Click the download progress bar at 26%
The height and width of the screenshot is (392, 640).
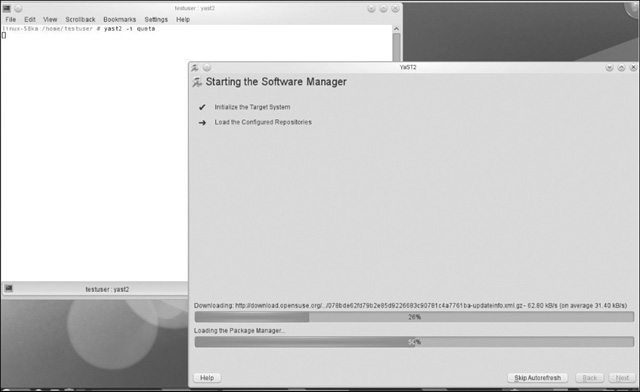(414, 317)
